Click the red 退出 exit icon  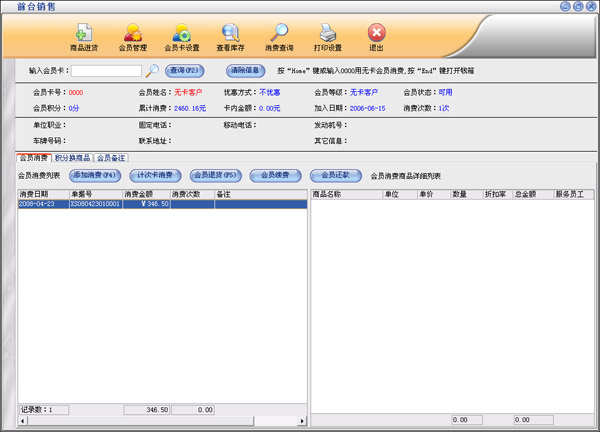[x=376, y=36]
